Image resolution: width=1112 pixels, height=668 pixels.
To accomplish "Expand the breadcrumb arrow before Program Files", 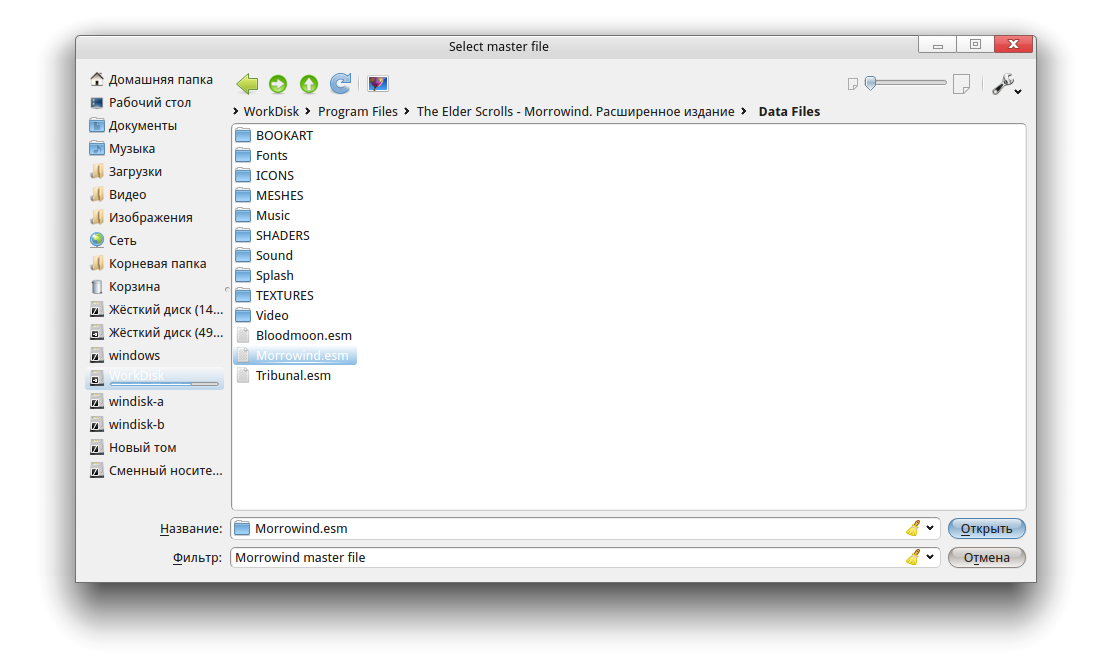I will click(x=308, y=111).
